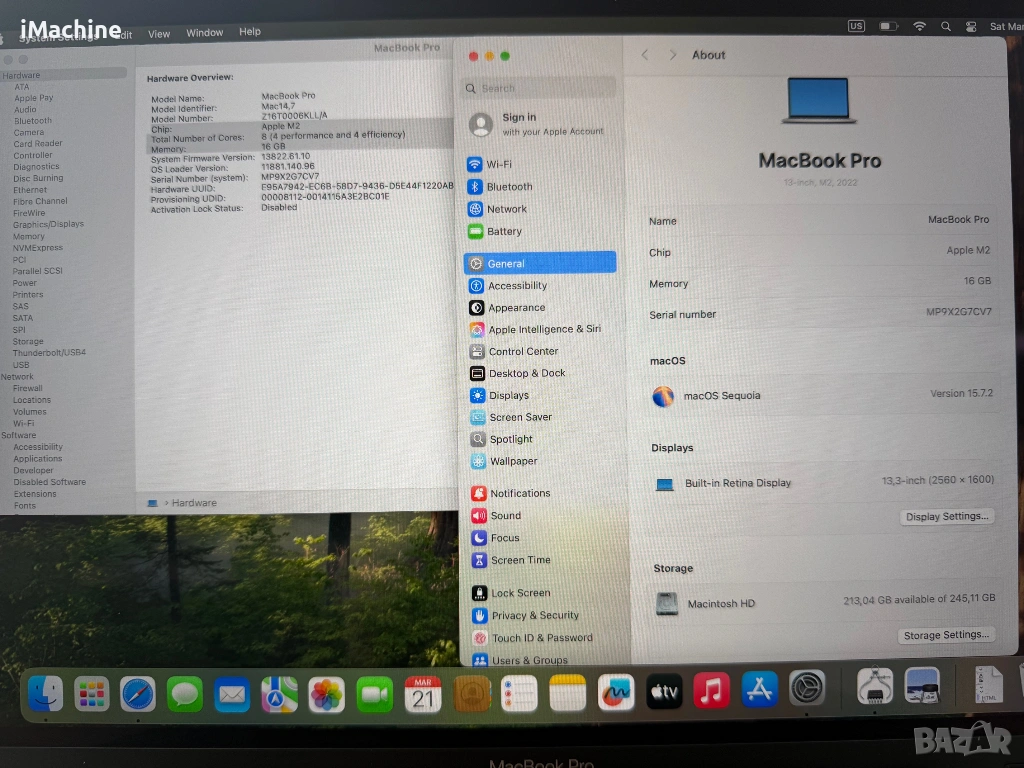Open the Window menu
The image size is (1024, 768).
click(x=204, y=33)
